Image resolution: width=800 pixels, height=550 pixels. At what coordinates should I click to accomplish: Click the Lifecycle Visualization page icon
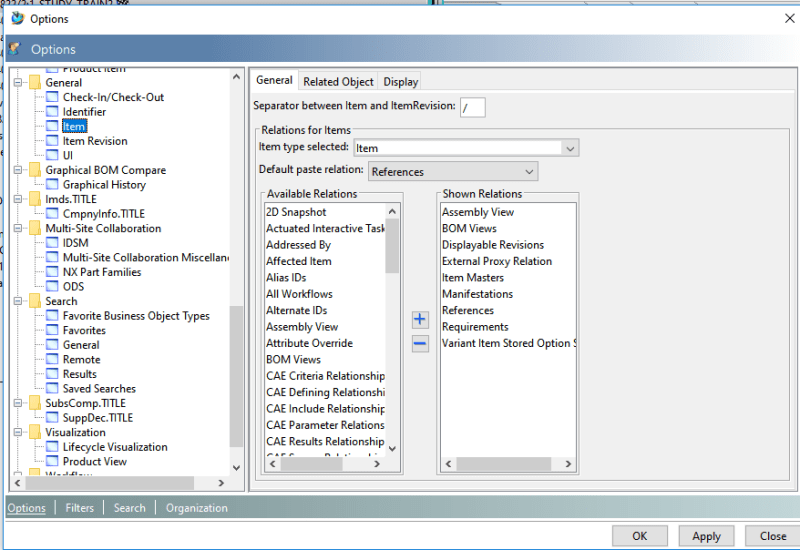pos(52,446)
